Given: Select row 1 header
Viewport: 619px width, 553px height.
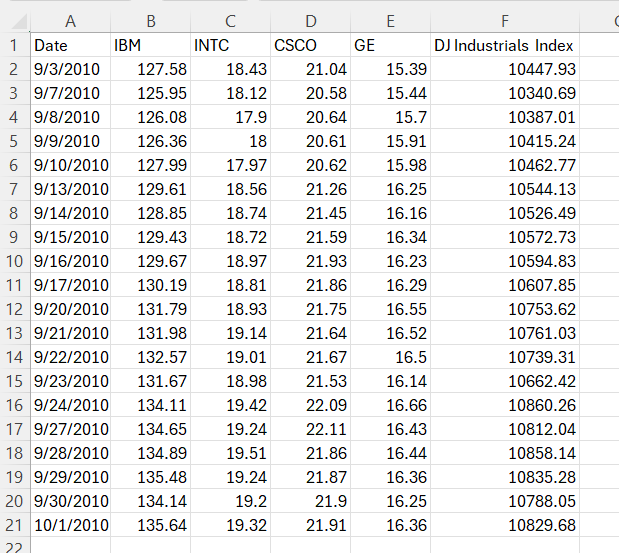Looking at the screenshot, I should 14,45.
